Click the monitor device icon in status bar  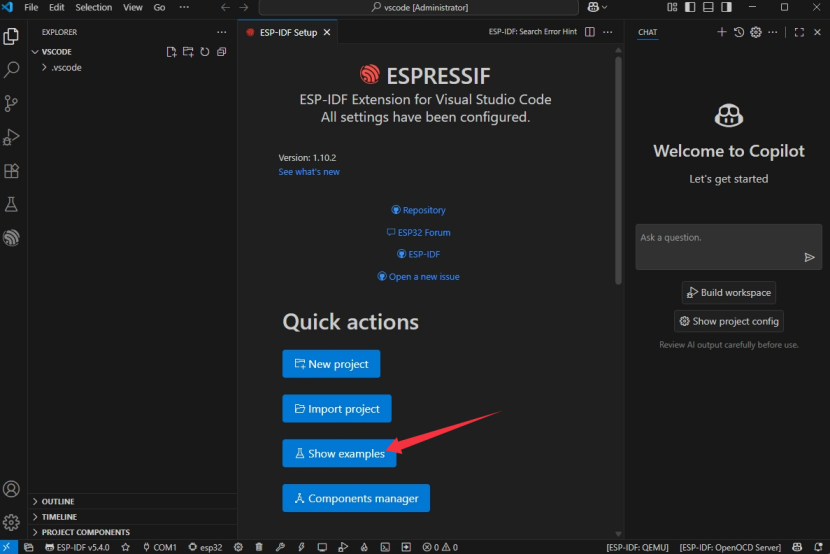[322, 547]
